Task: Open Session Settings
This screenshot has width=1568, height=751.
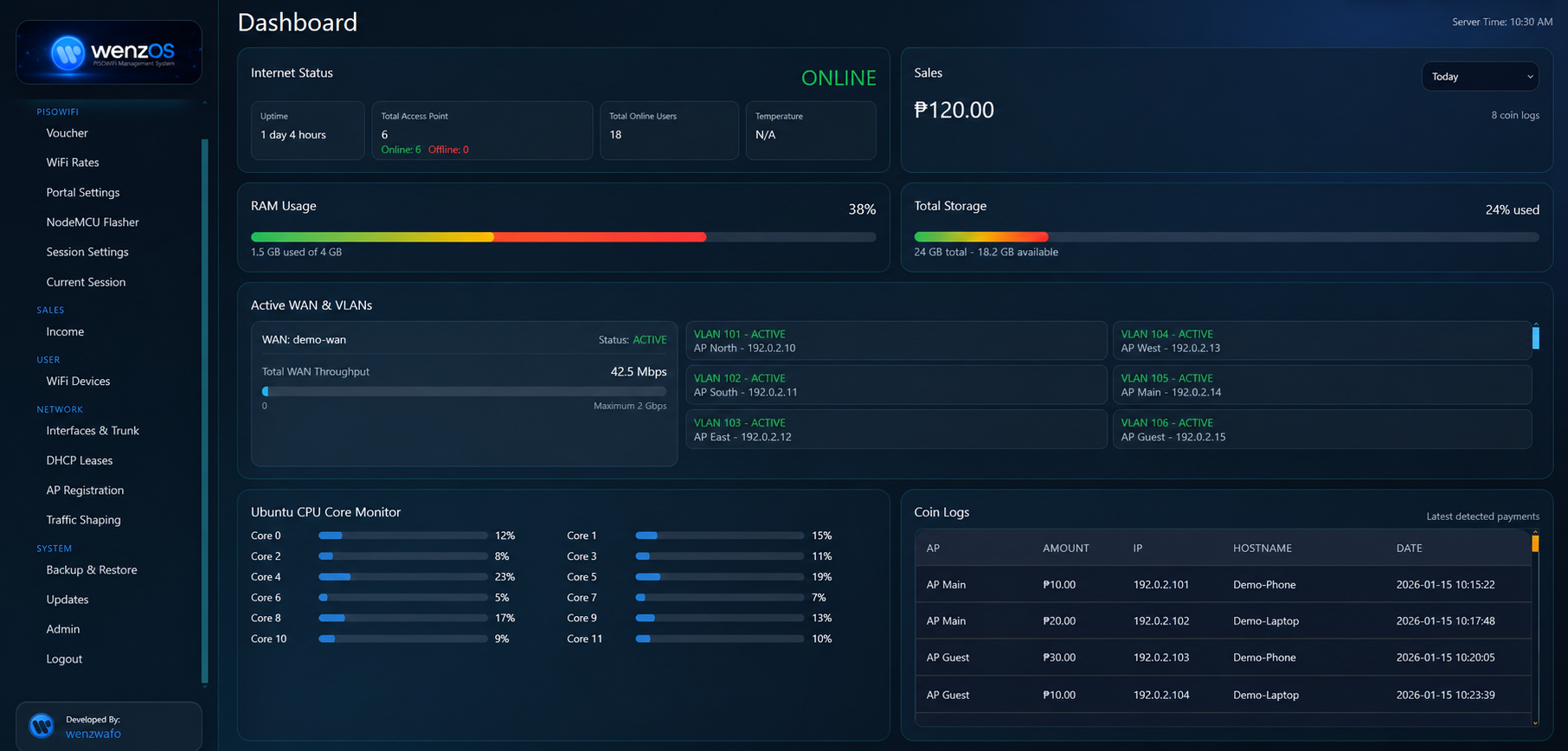Action: pyautogui.click(x=87, y=252)
